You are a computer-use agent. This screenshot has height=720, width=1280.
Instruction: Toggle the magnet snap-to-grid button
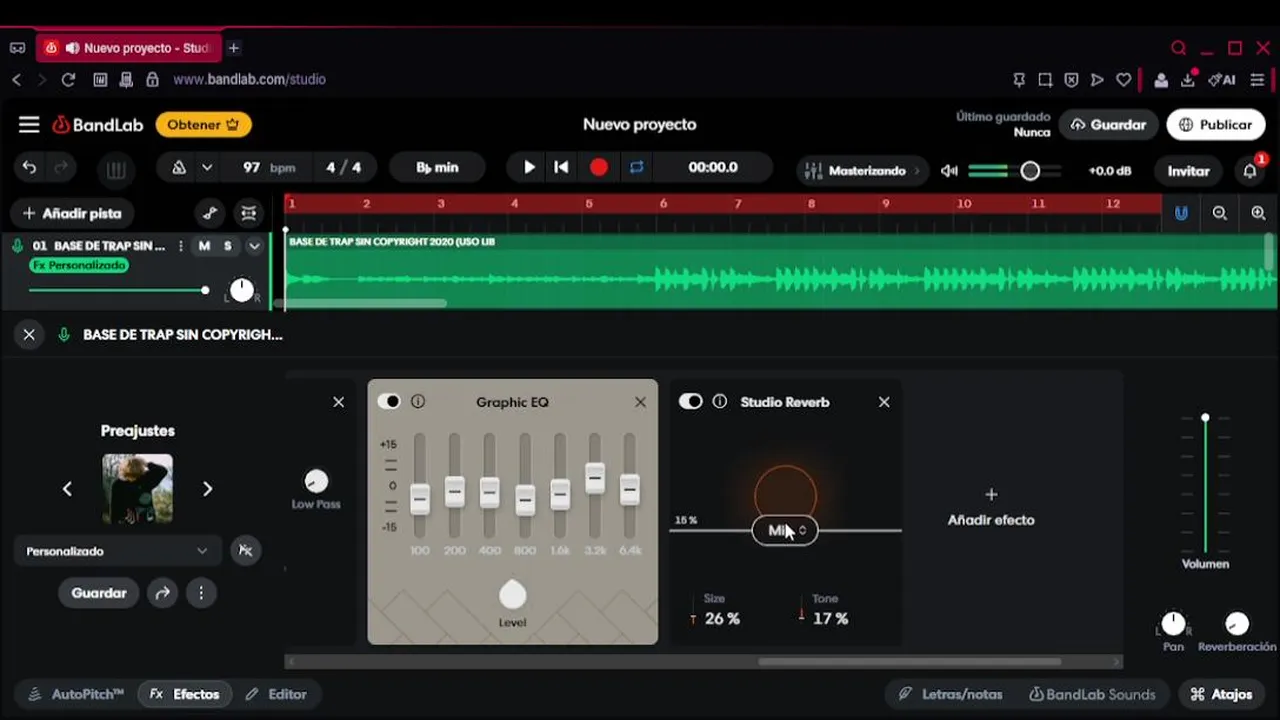[1181, 213]
